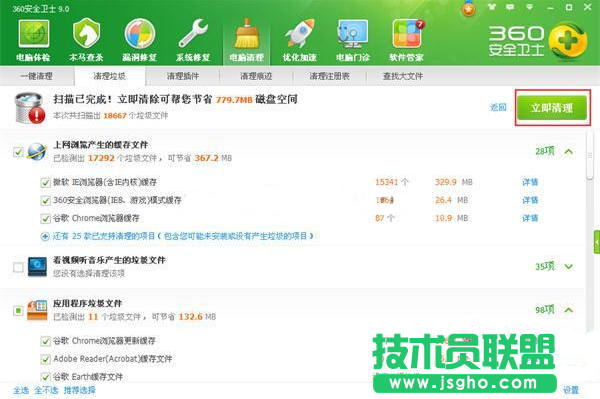
Task: Open the 电脑门诊 monitor icon
Action: point(353,39)
